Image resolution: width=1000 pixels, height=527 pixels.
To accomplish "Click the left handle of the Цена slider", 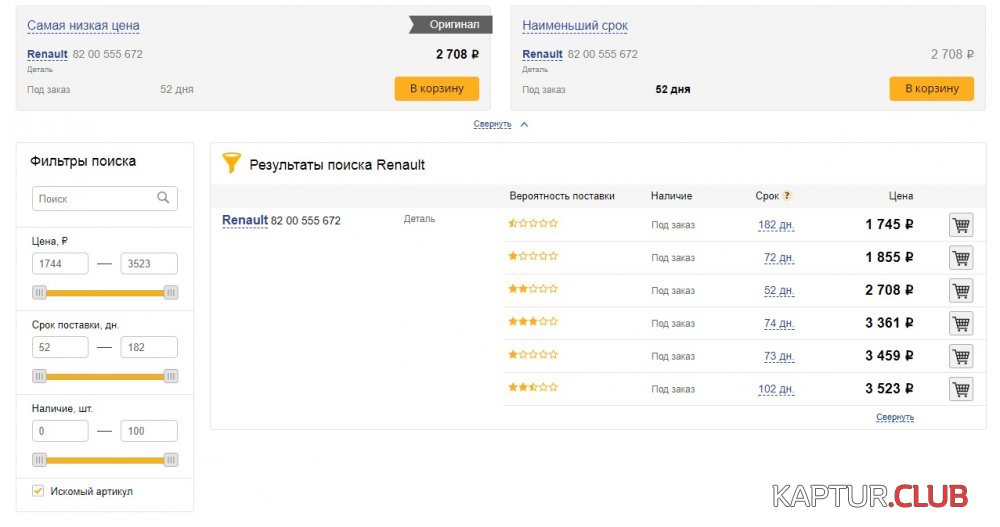I will [x=39, y=293].
